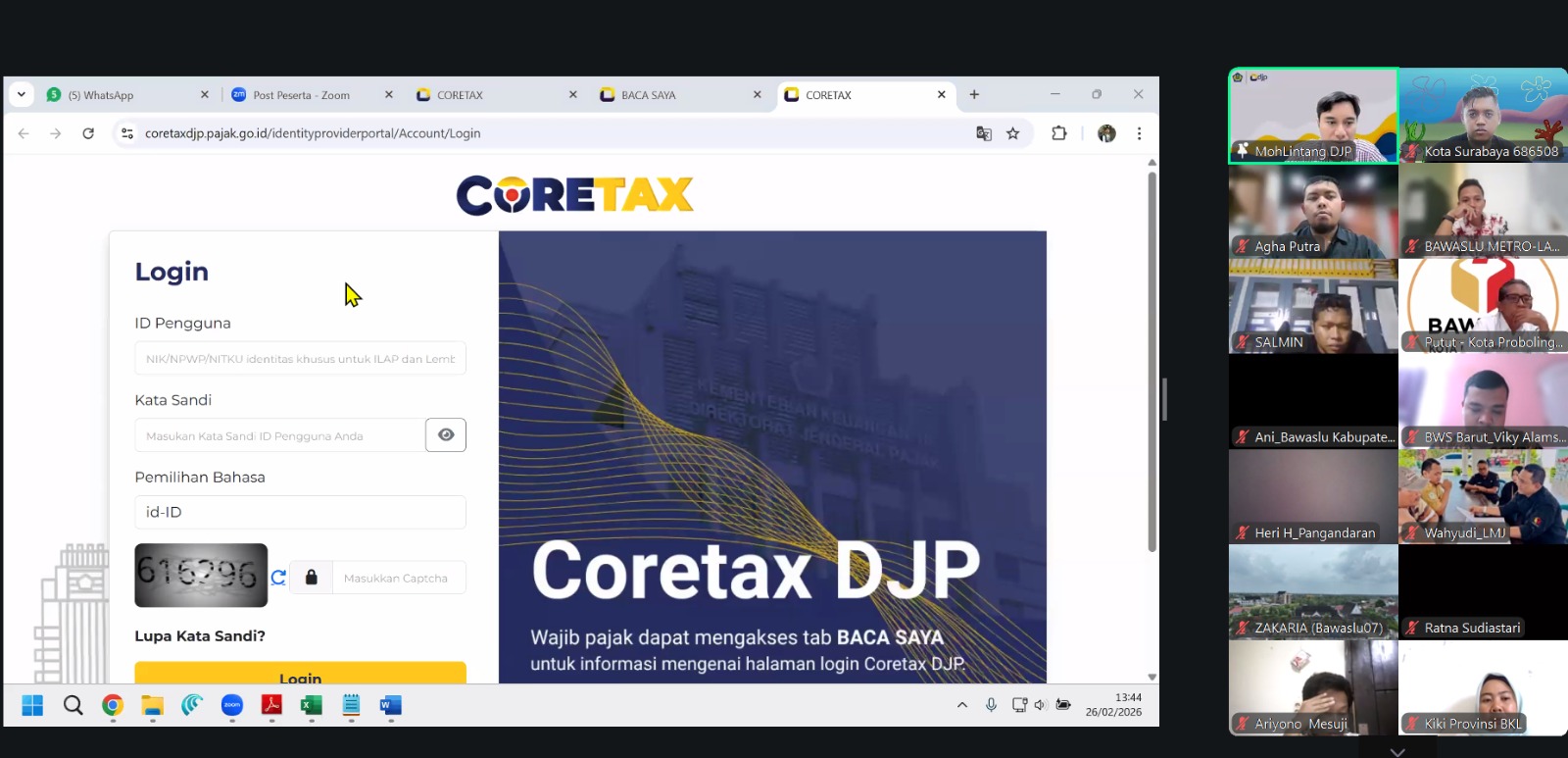Open the Pemilihan Bahasa language dropdown
The width and height of the screenshot is (1568, 758).
pos(300,512)
